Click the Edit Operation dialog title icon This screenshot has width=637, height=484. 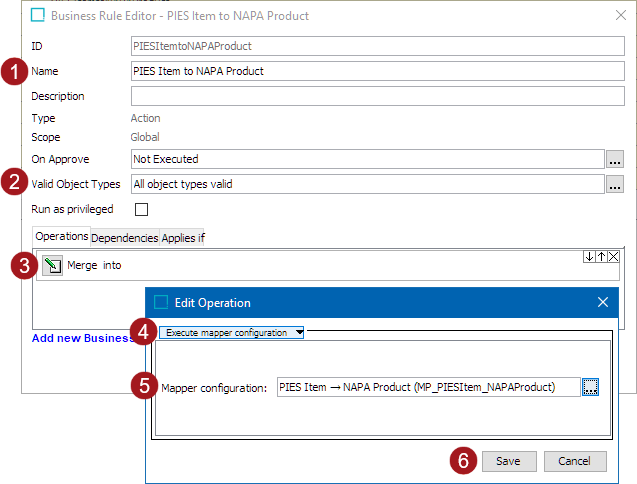161,302
